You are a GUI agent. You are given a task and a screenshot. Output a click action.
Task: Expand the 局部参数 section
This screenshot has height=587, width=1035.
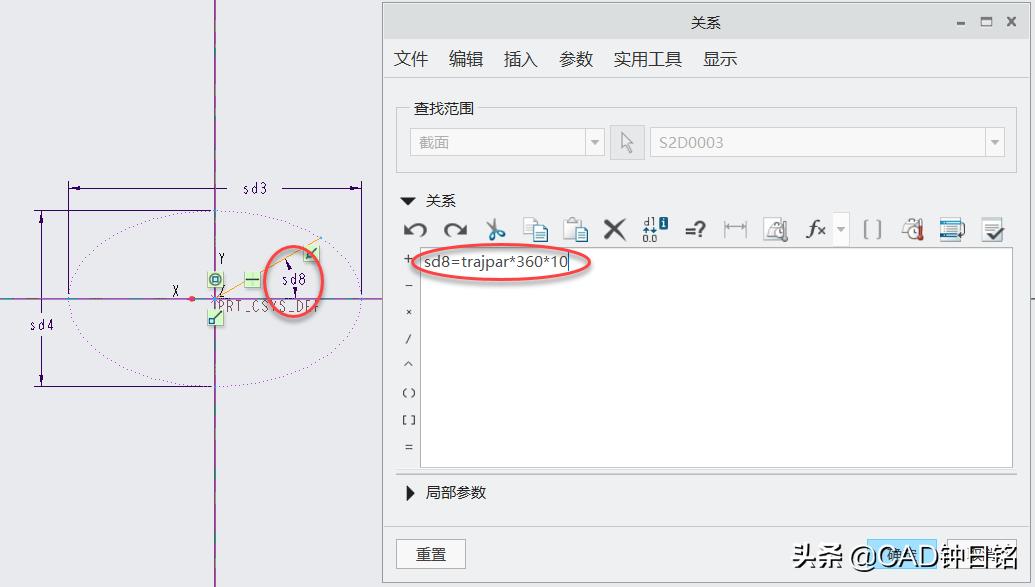(x=410, y=492)
